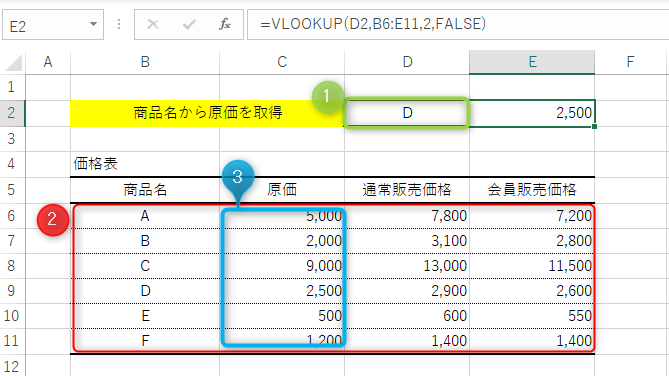The width and height of the screenshot is (669, 376).
Task: Cancel formula entry with X icon
Action: click(x=153, y=24)
